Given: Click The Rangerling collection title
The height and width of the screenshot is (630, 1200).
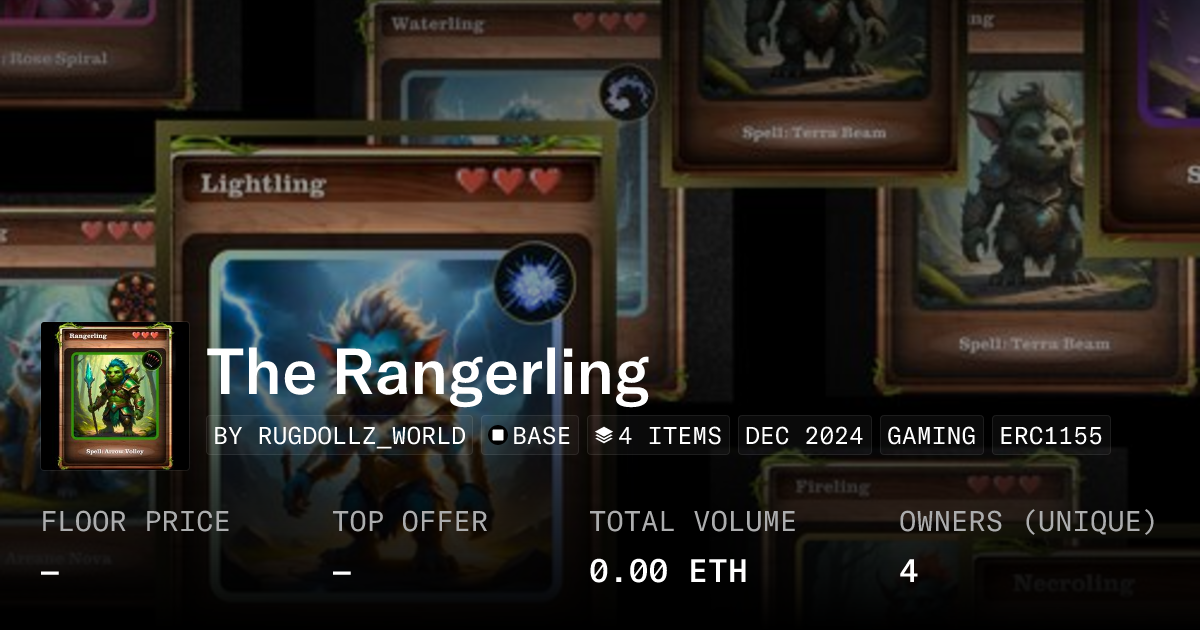Looking at the screenshot, I should point(428,372).
